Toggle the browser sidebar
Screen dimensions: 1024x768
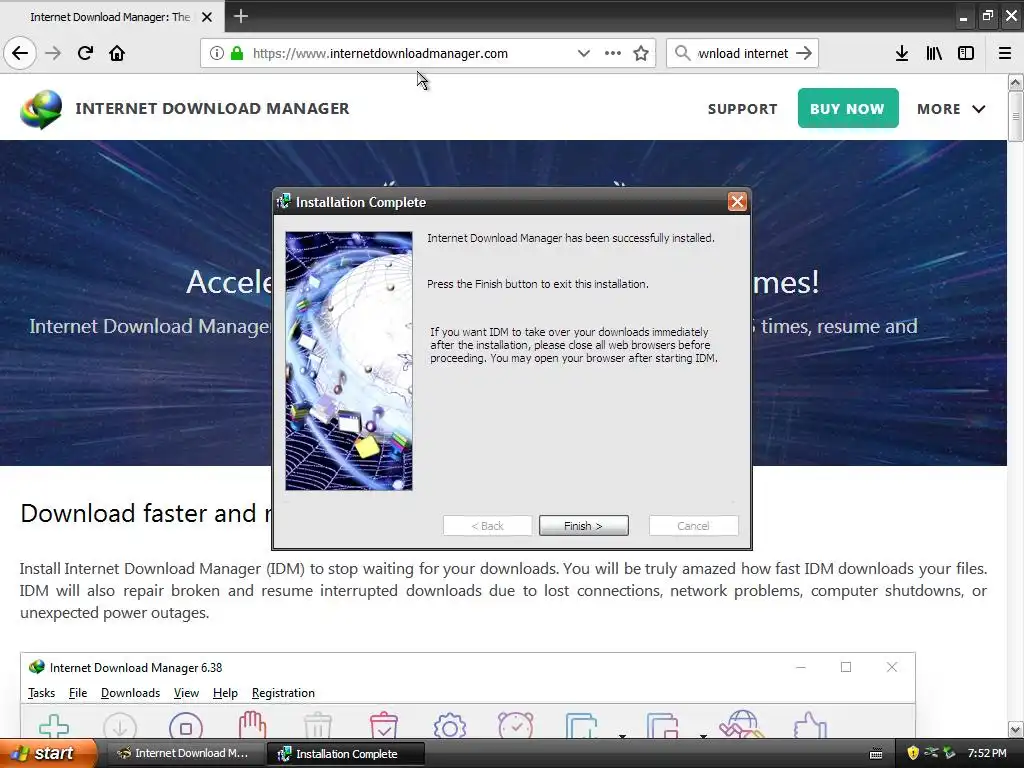click(966, 53)
